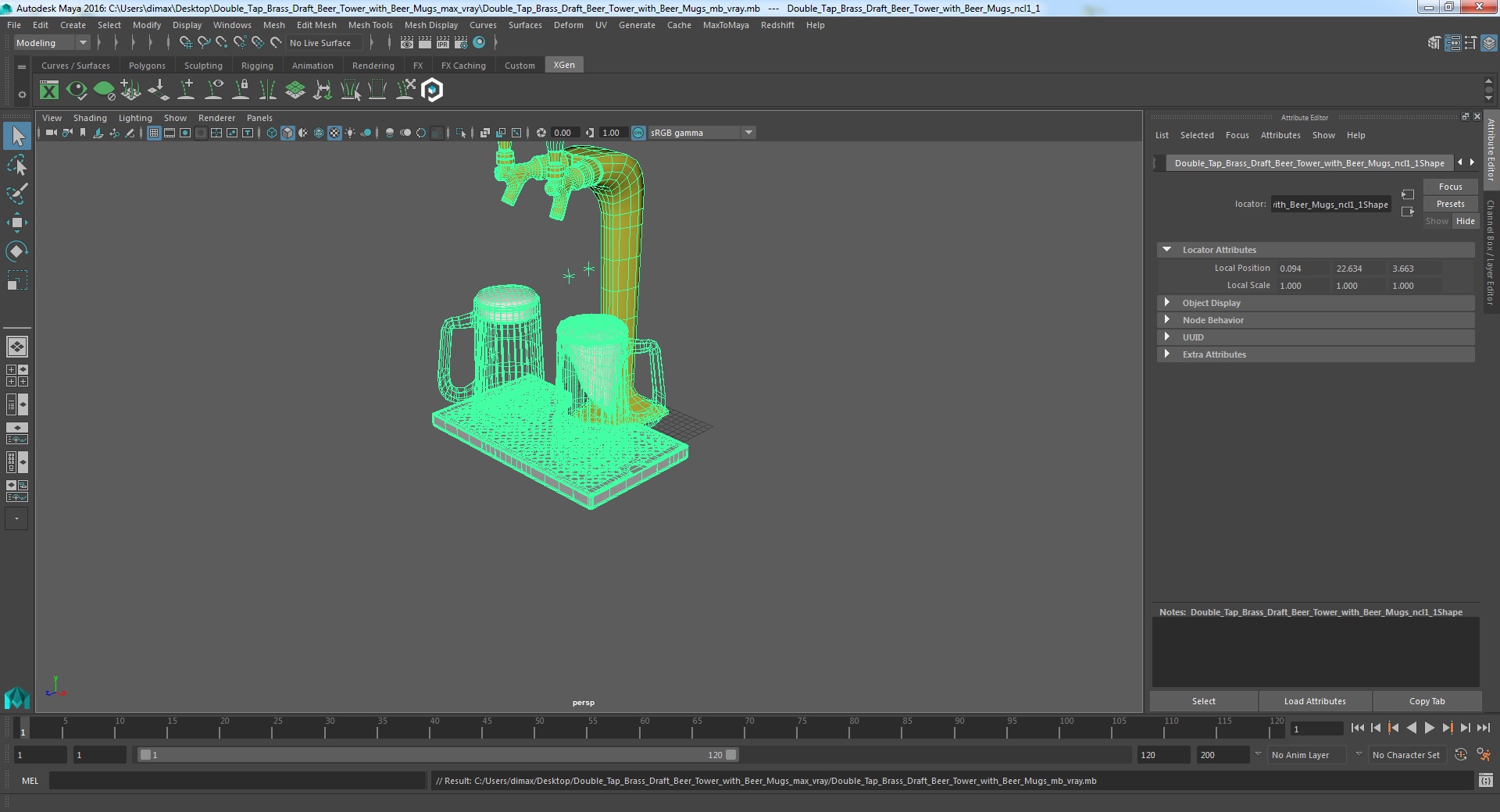
Task: Open the Modeling menu set dropdown
Action: pos(52,43)
